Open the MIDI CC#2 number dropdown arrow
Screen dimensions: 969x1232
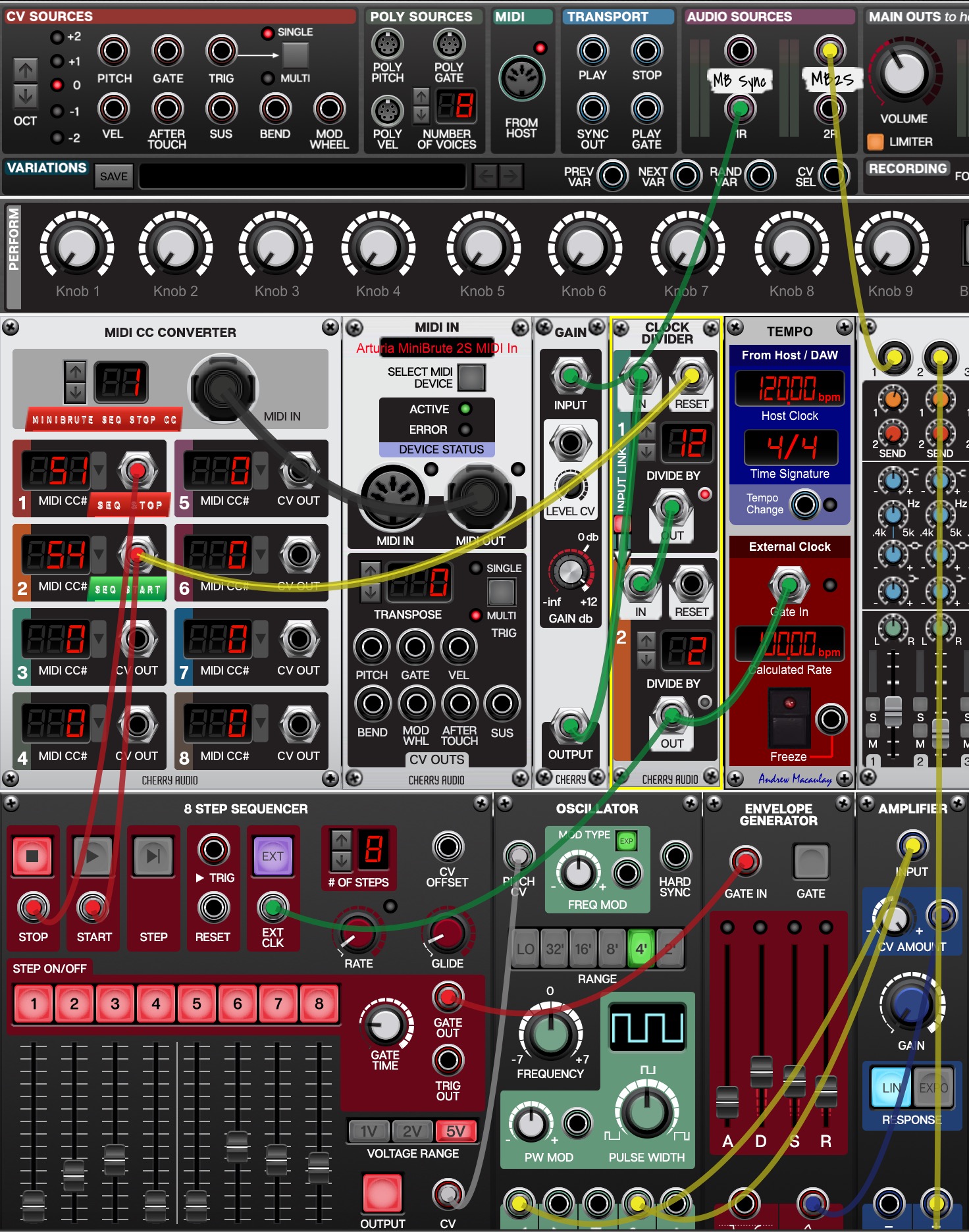coord(99,554)
